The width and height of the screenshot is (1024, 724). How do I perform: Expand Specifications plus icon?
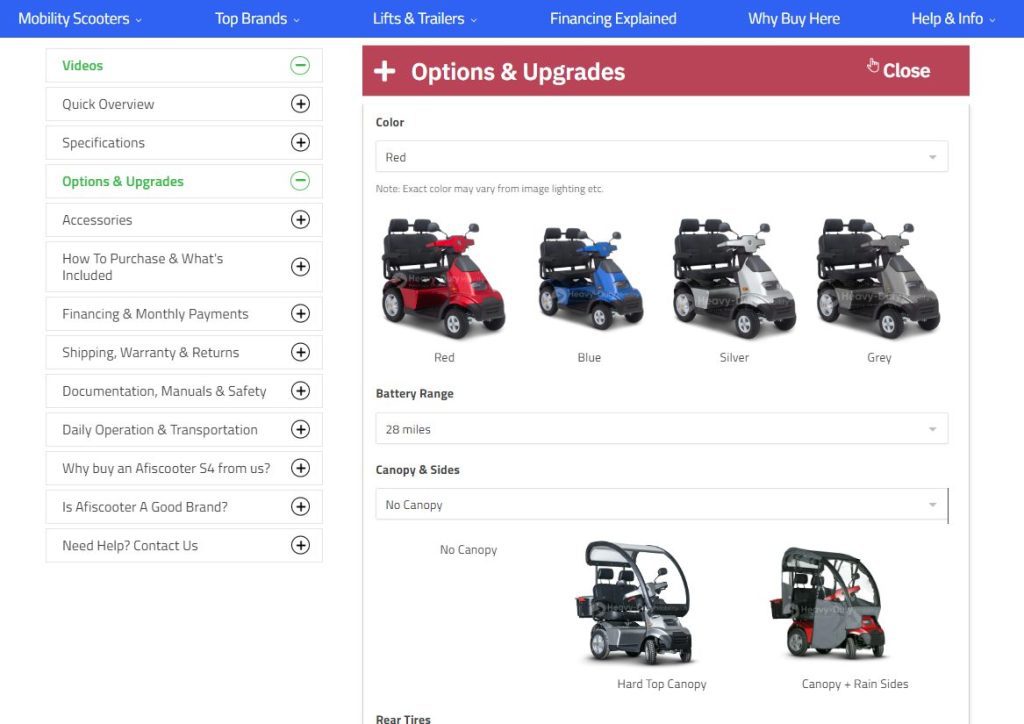point(300,142)
